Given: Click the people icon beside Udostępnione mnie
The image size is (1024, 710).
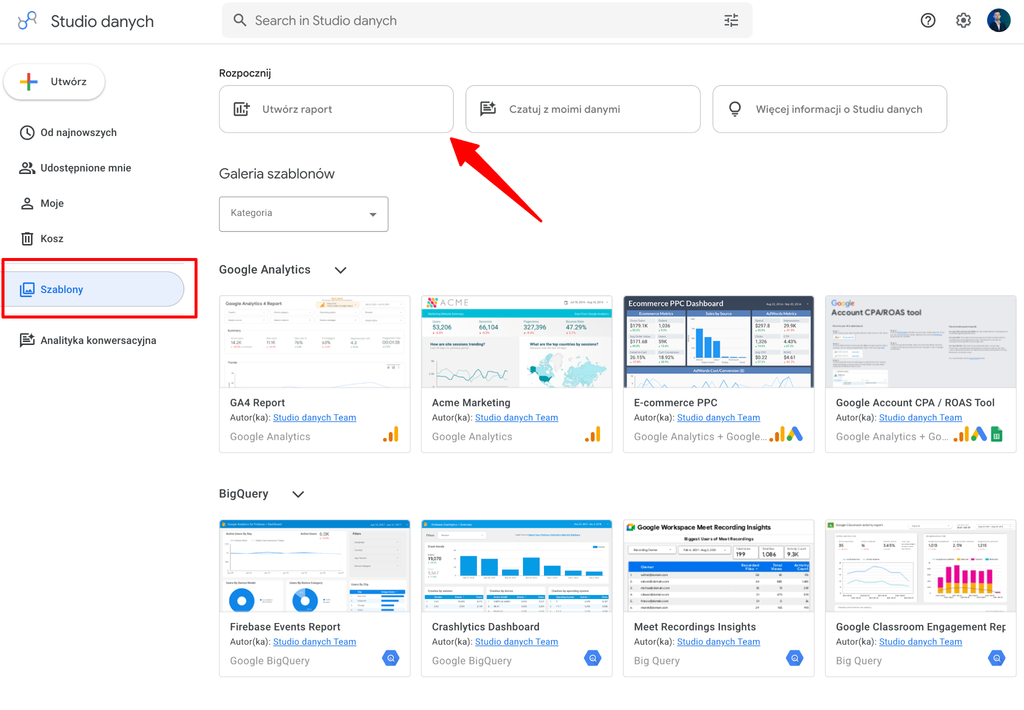Looking at the screenshot, I should coord(27,168).
